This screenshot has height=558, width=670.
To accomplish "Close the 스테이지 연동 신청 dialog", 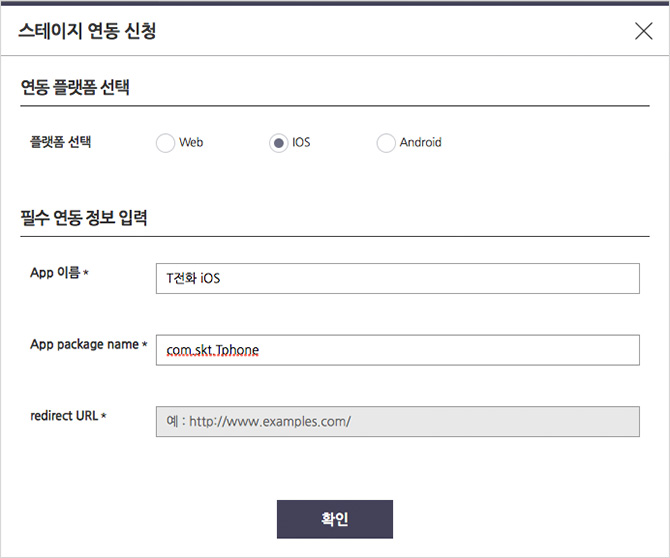I will tap(643, 31).
